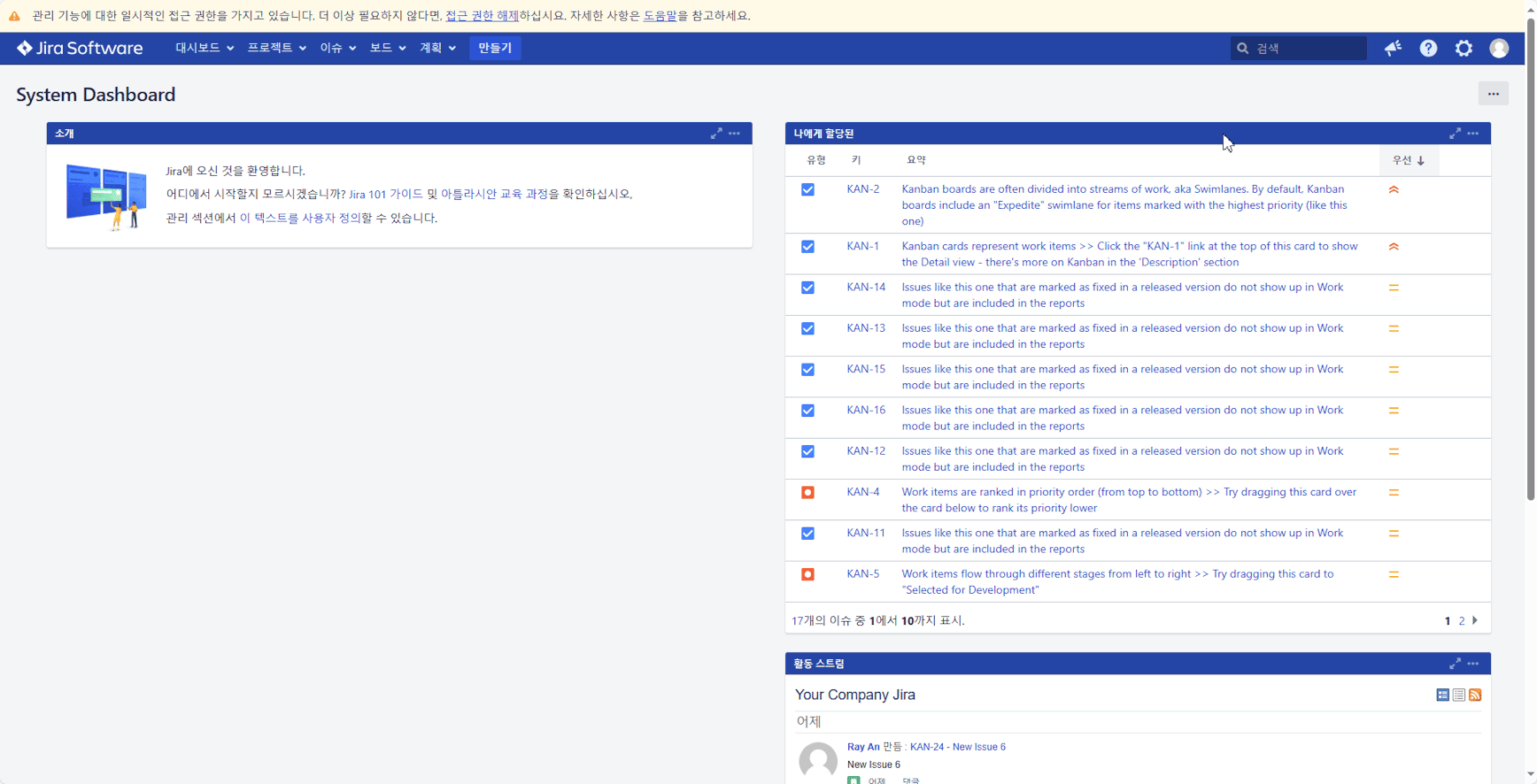Click the System Dashboard title
Screen dimensions: 1537x784
pos(96,95)
